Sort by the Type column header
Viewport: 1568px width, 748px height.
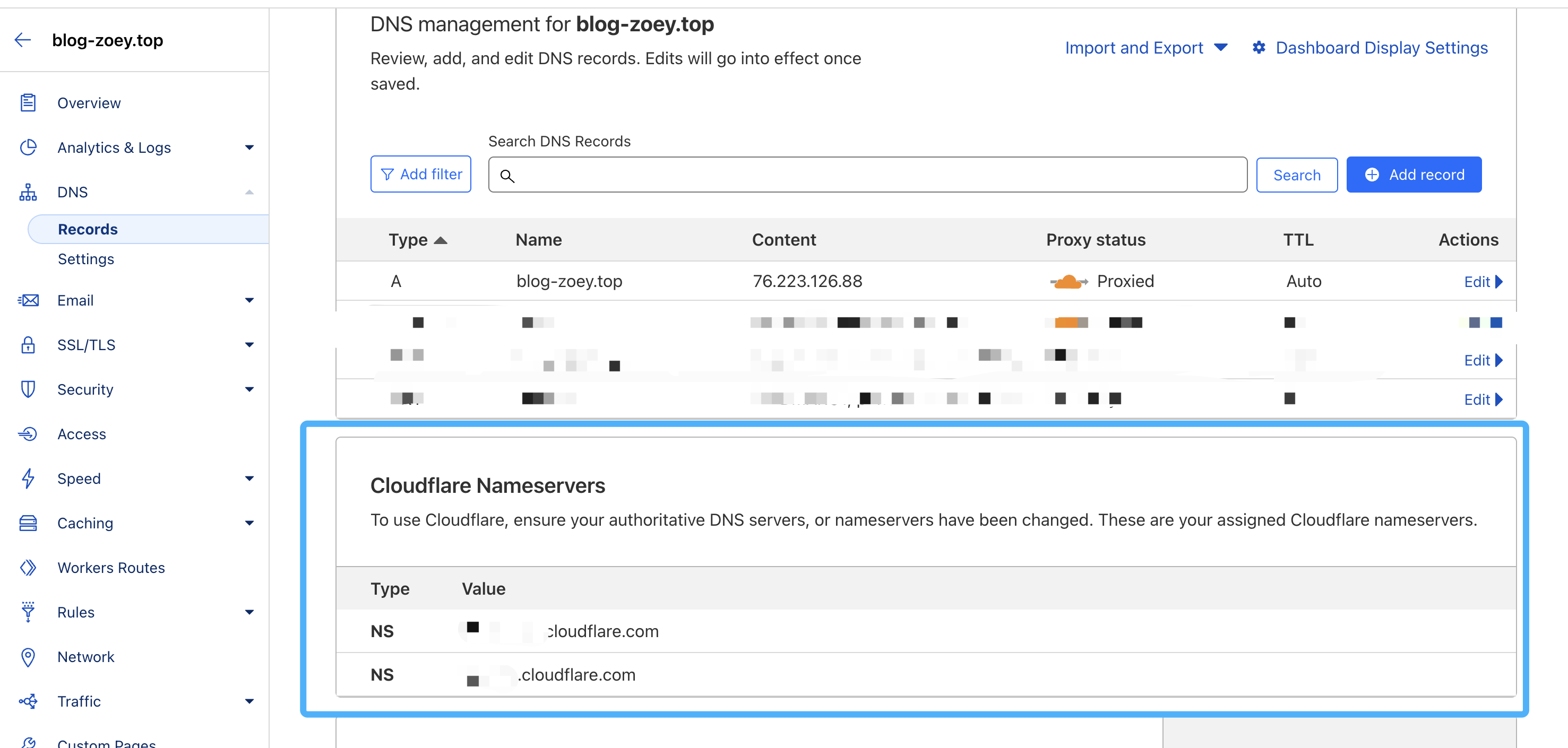coord(418,240)
